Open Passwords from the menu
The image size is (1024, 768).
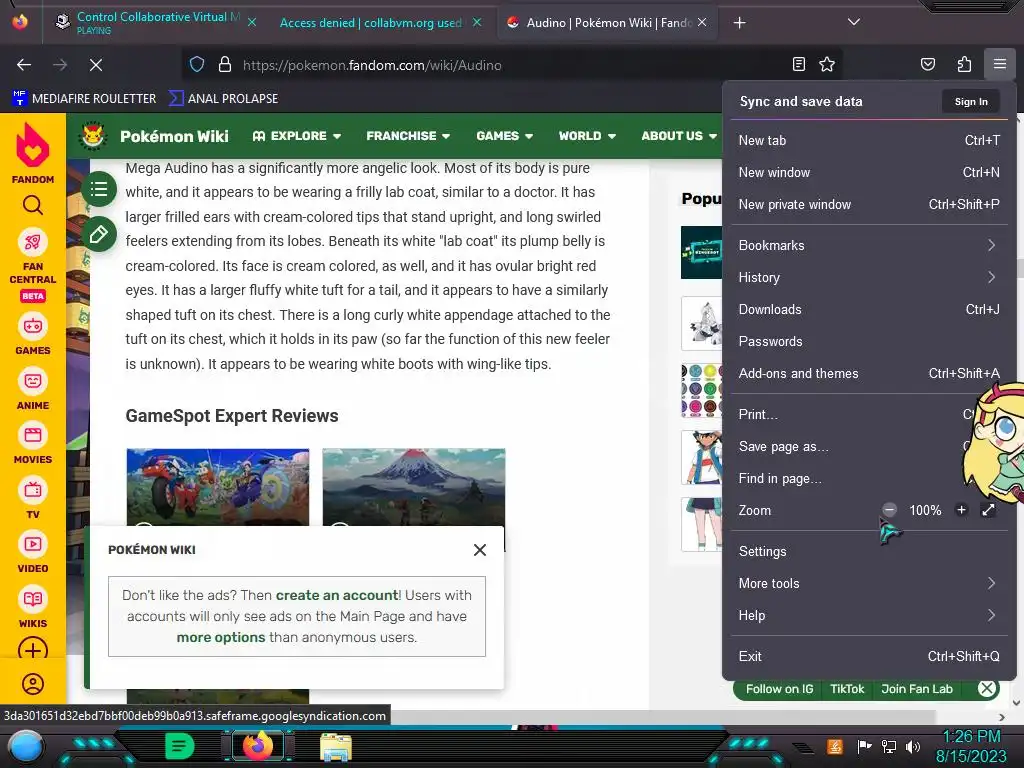tap(867, 342)
